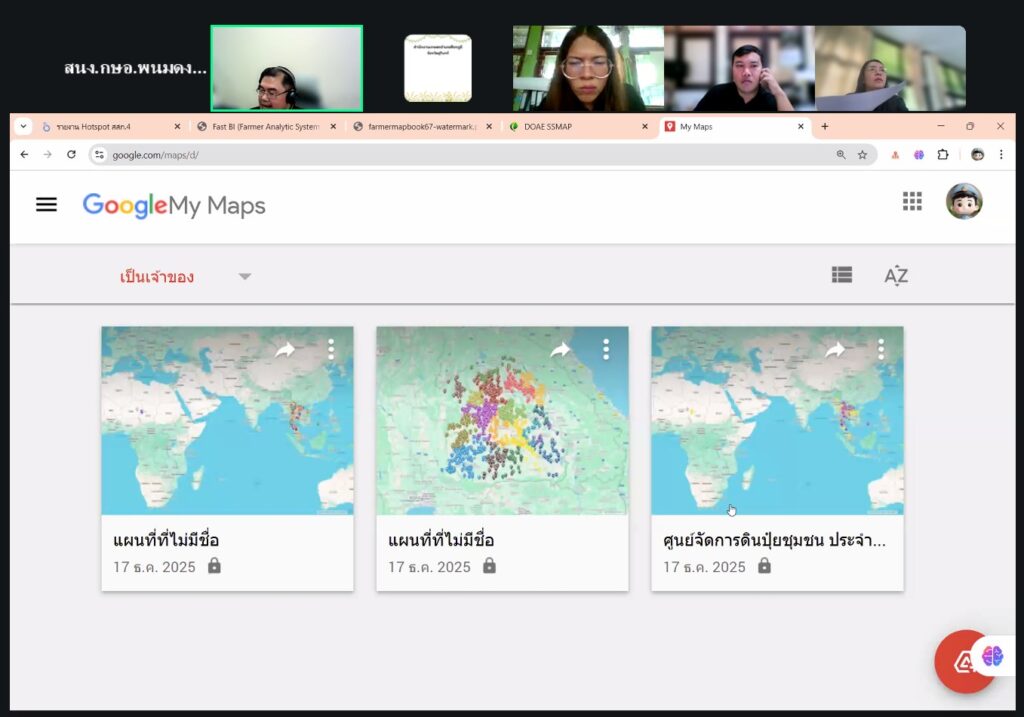Viewport: 1024px width, 717px height.
Task: Click the Google account avatar
Action: pos(964,202)
